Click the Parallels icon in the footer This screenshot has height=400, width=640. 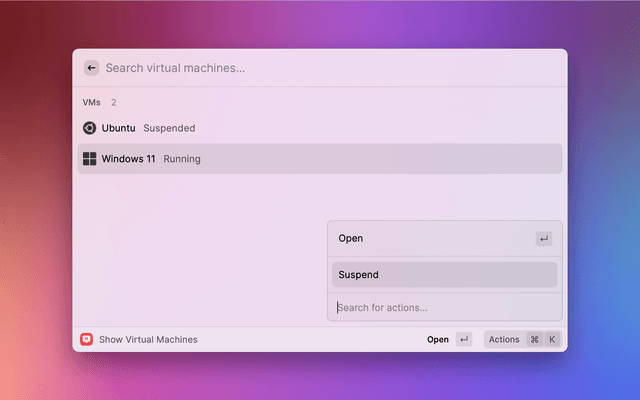(87, 339)
